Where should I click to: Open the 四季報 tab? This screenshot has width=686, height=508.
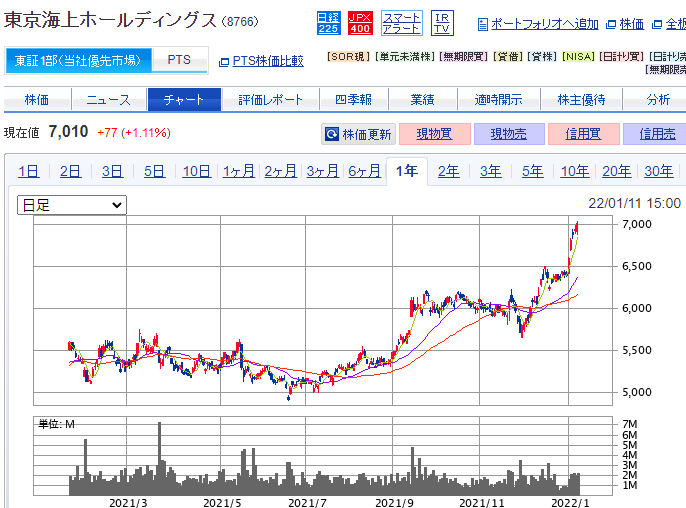pos(354,100)
